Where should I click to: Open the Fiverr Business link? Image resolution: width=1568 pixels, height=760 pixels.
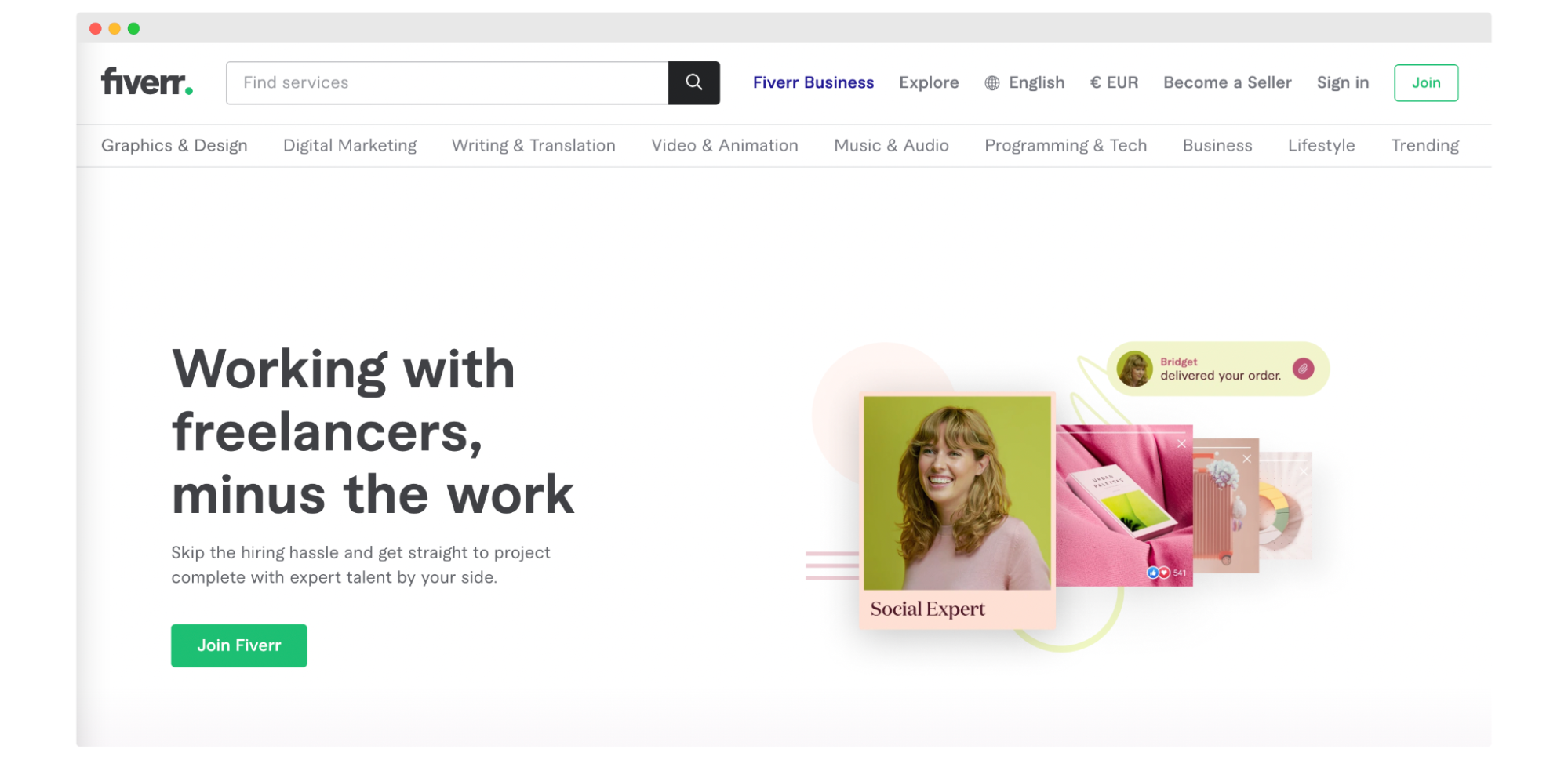813,82
